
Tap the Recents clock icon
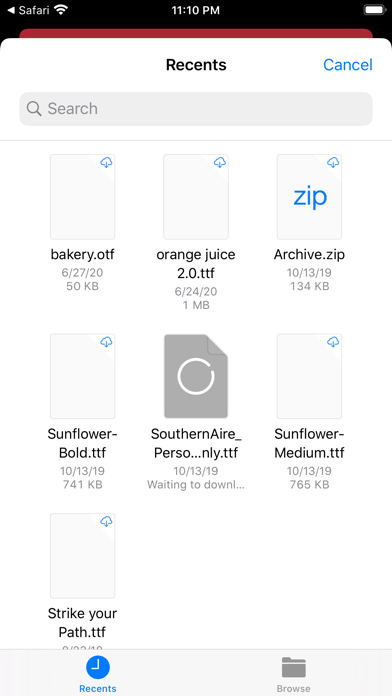click(98, 668)
